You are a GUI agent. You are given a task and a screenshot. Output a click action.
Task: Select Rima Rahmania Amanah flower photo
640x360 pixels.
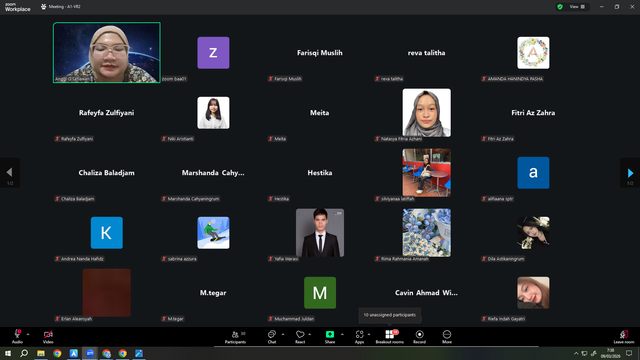pyautogui.click(x=427, y=233)
